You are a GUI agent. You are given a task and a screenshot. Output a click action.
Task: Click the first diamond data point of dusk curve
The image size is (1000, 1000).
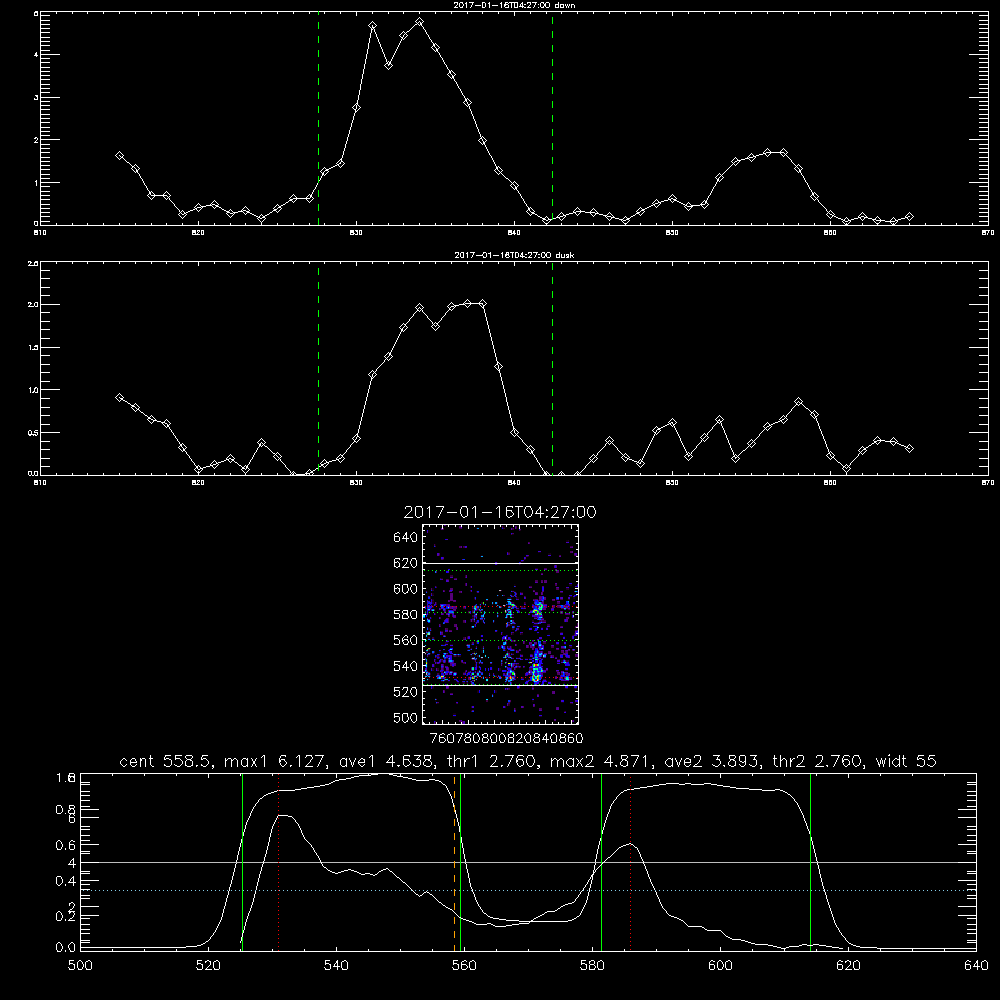click(119, 397)
